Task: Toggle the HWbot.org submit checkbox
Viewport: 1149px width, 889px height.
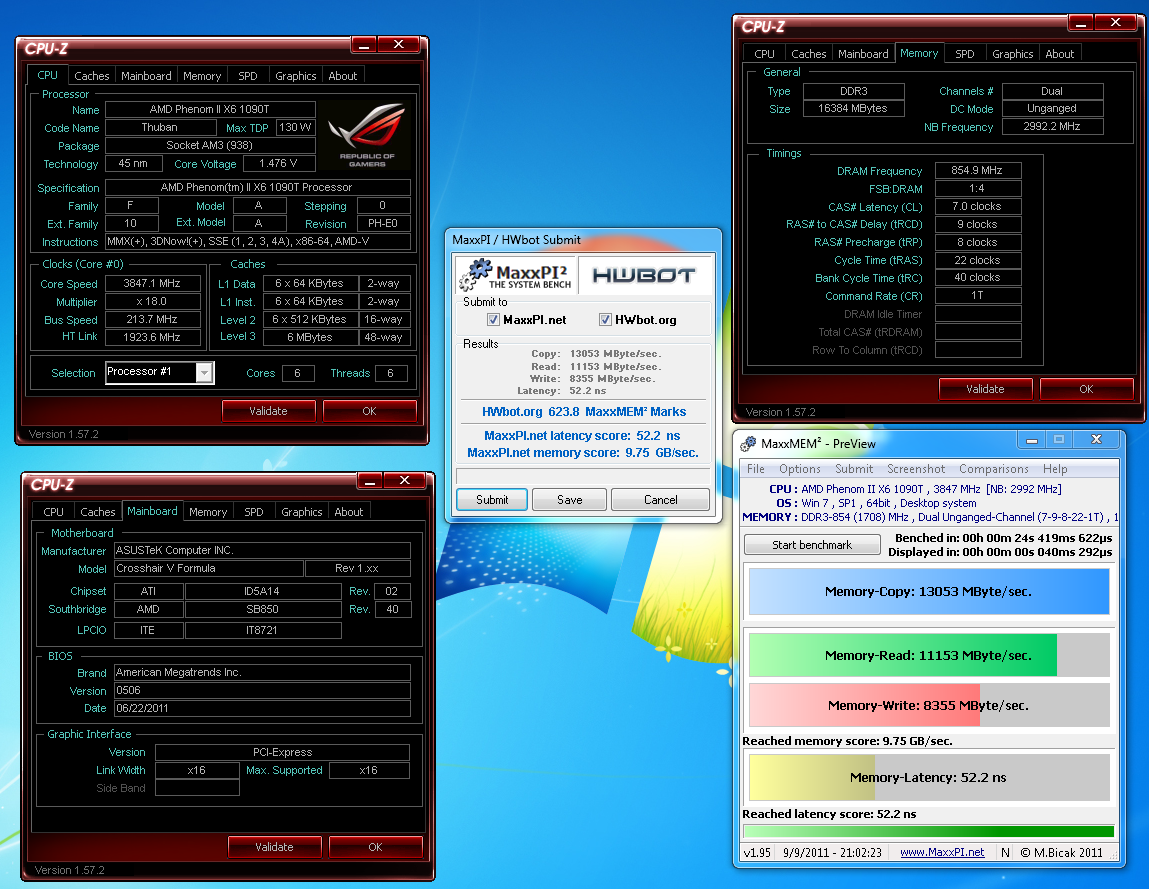Action: tap(605, 320)
